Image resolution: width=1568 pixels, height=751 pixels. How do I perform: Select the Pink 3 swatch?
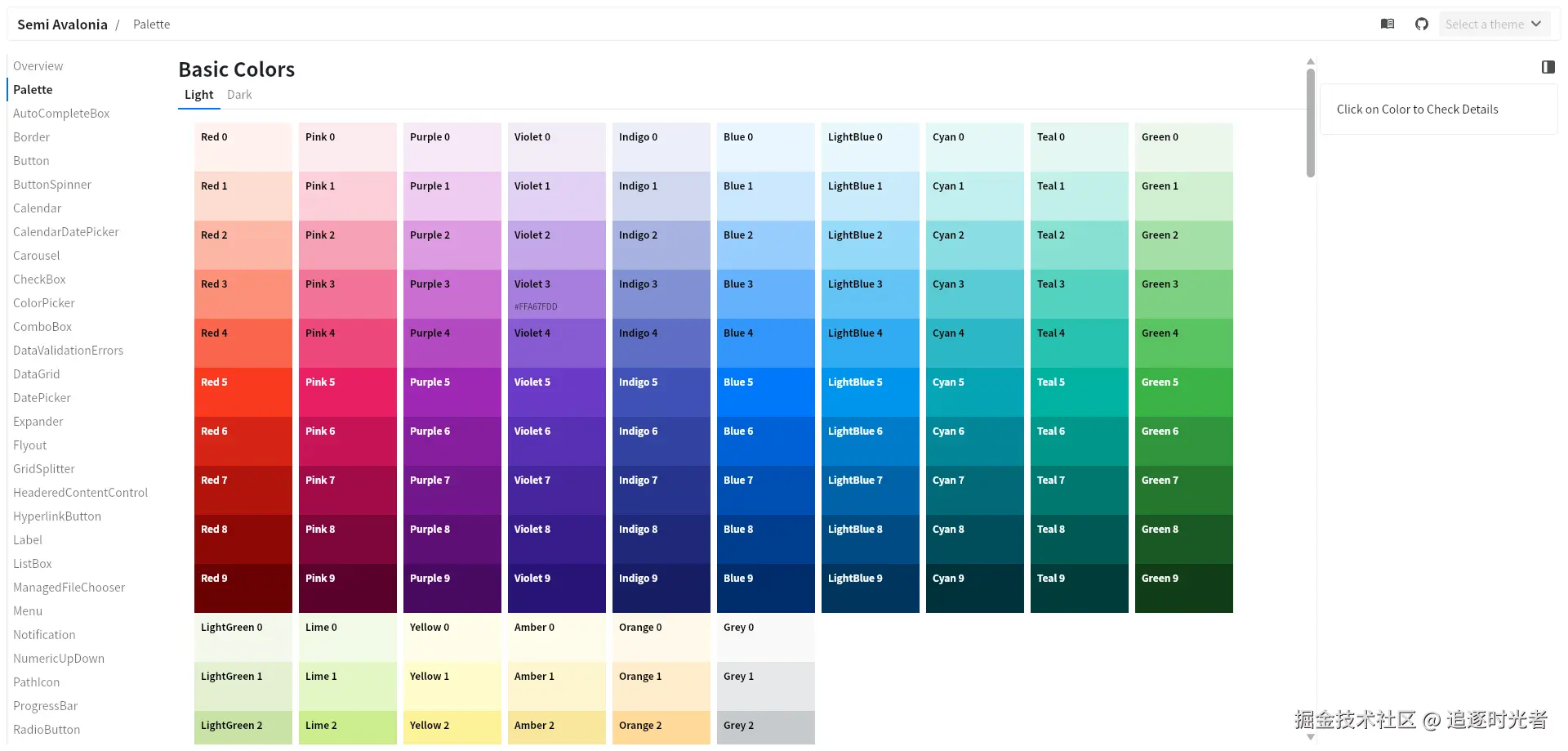(348, 294)
